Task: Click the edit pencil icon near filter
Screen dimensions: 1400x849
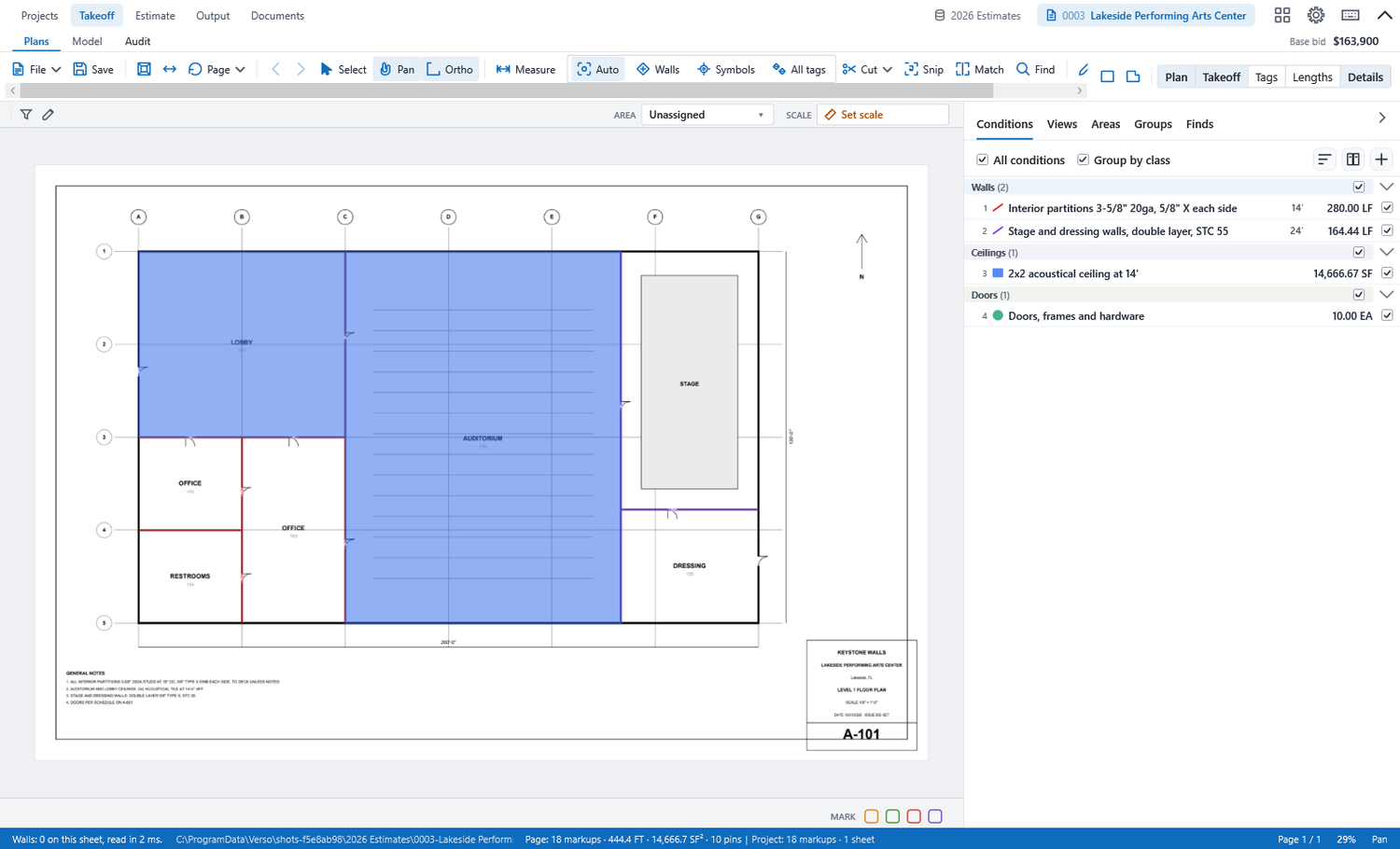Action: [49, 115]
